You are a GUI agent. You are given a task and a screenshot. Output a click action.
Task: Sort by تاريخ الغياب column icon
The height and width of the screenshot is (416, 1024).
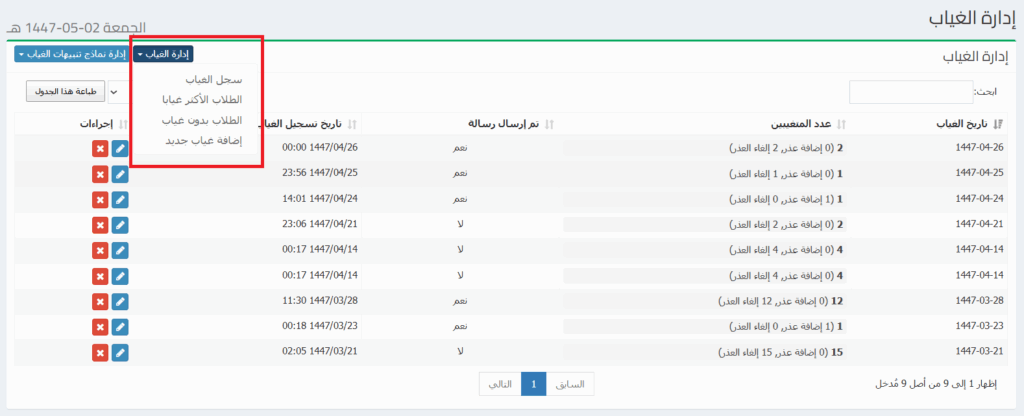[x=1000, y=124]
